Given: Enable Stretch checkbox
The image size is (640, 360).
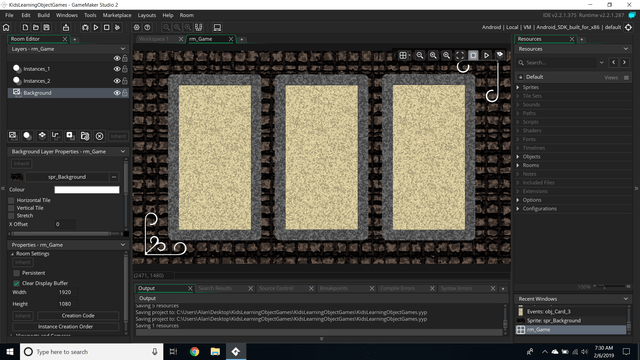Looking at the screenshot, I should 11,216.
